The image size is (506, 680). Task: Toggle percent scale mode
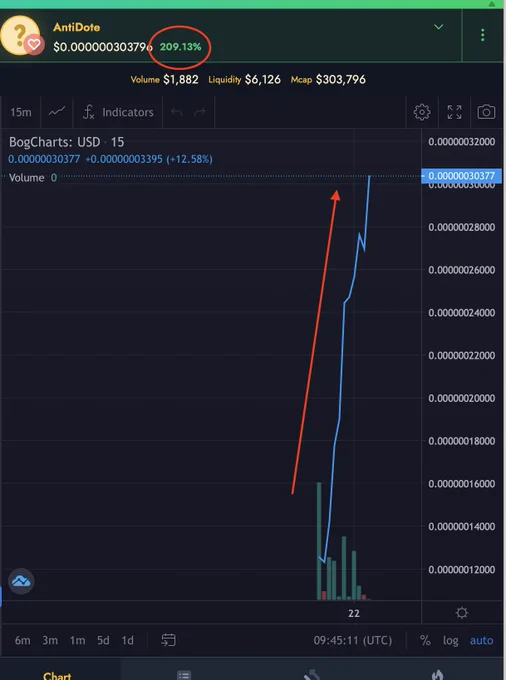point(425,640)
